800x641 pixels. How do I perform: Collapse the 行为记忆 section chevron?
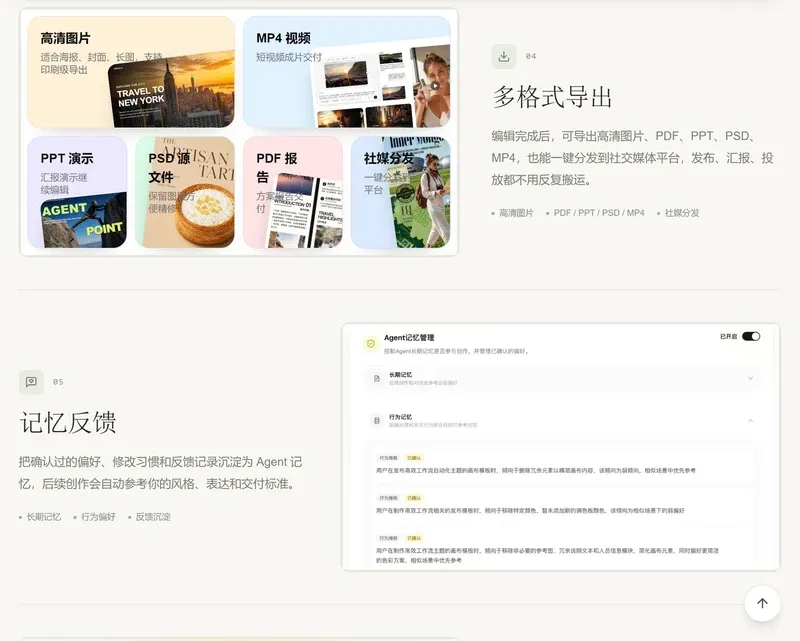pos(750,421)
